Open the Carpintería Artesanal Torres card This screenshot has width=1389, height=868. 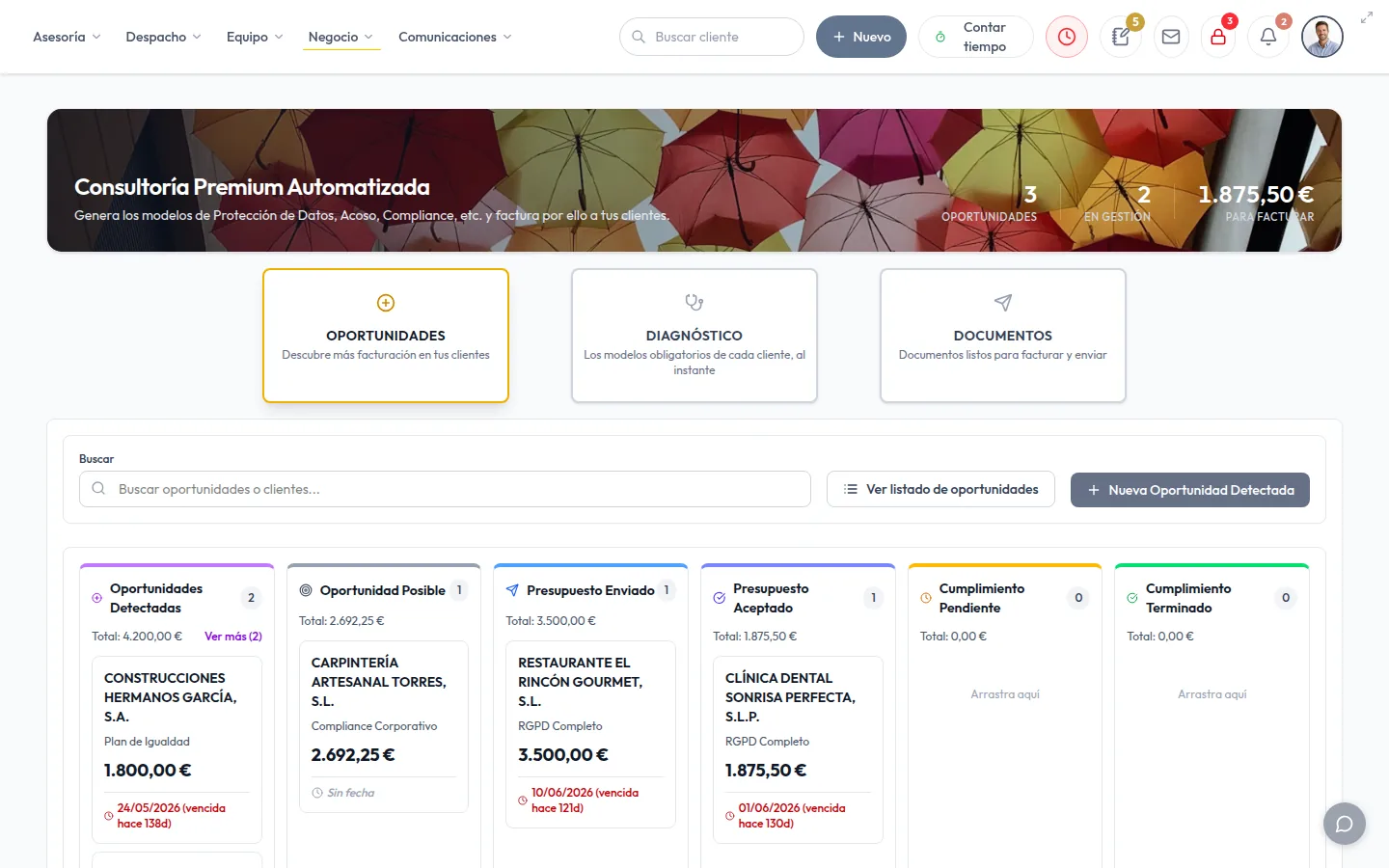pos(384,727)
